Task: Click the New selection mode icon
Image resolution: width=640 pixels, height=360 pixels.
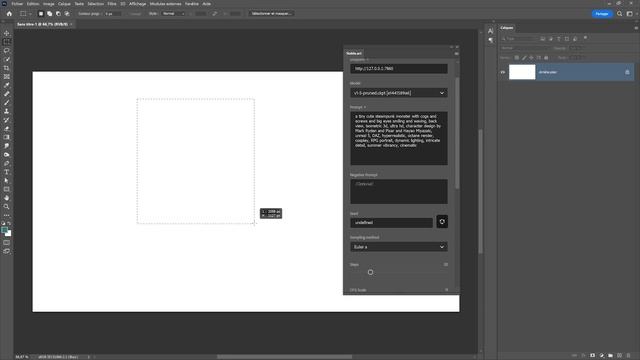Action: (41, 13)
